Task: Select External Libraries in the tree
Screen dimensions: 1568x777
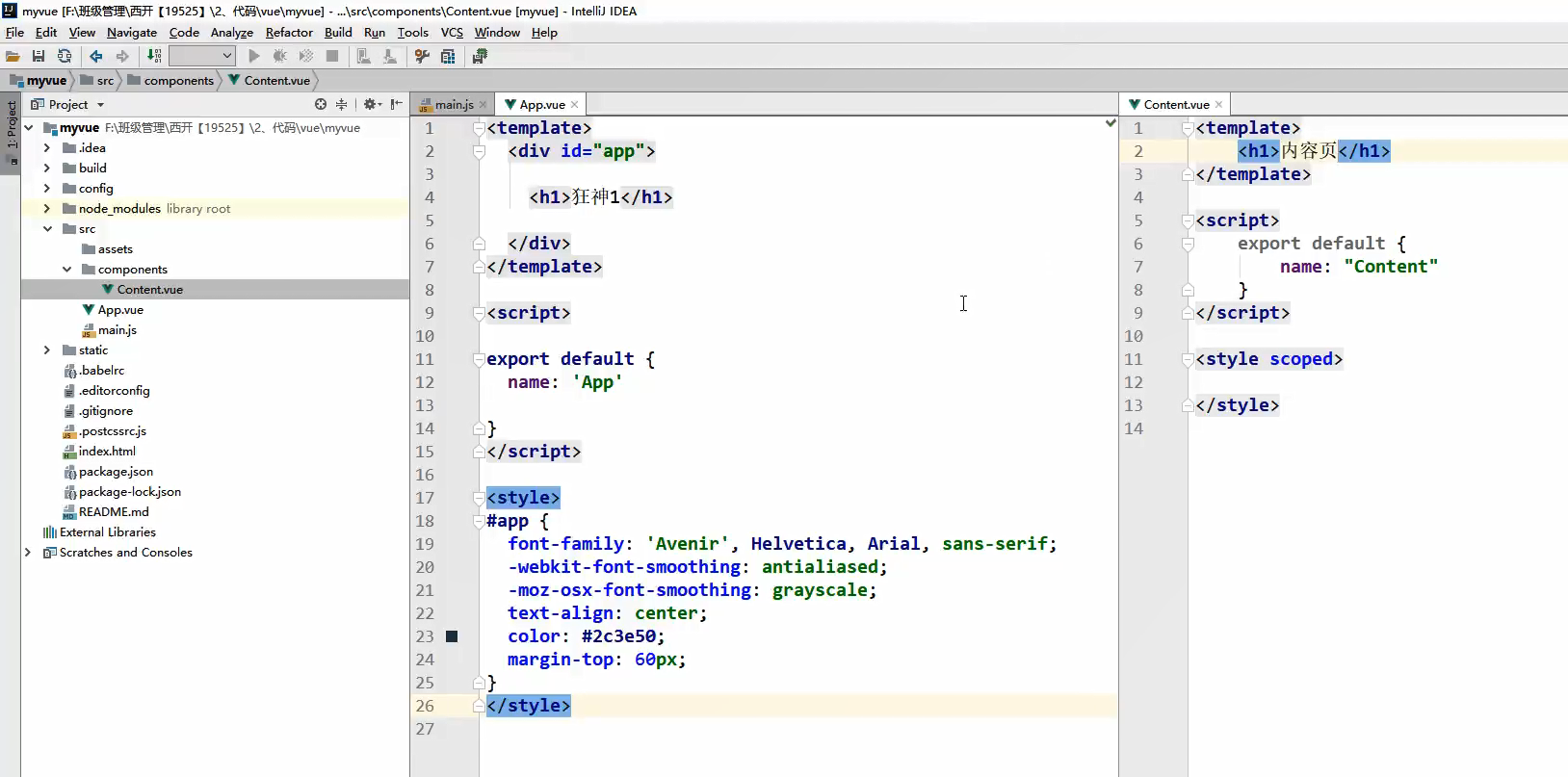Action: pyautogui.click(x=108, y=532)
